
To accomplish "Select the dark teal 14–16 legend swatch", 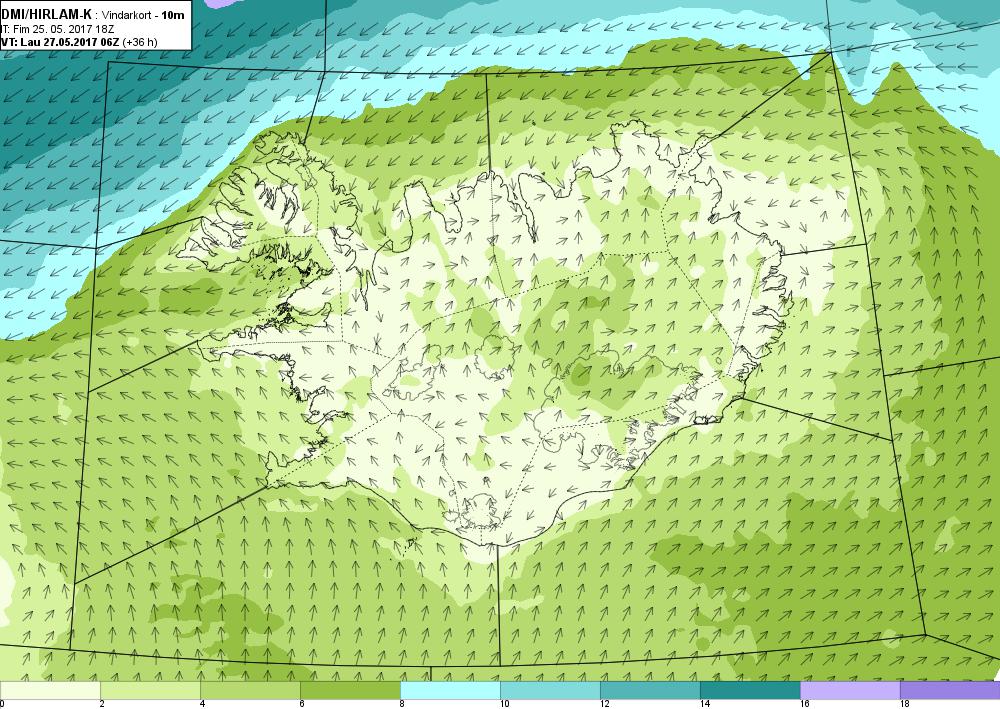I will pos(750,691).
